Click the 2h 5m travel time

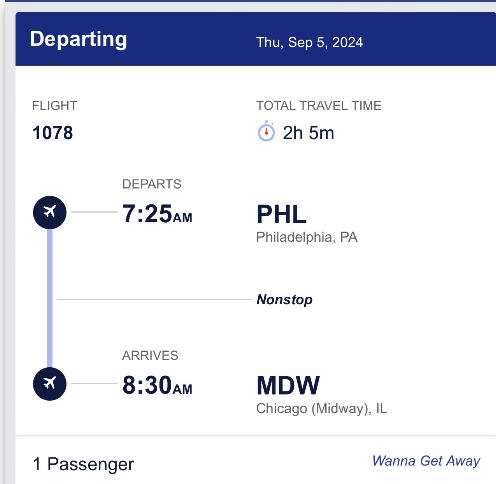tap(308, 133)
